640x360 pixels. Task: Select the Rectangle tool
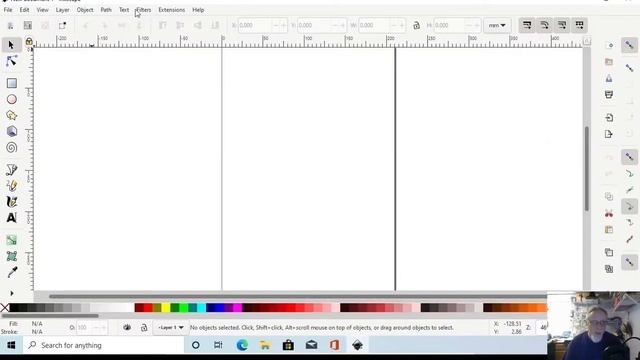[11, 83]
